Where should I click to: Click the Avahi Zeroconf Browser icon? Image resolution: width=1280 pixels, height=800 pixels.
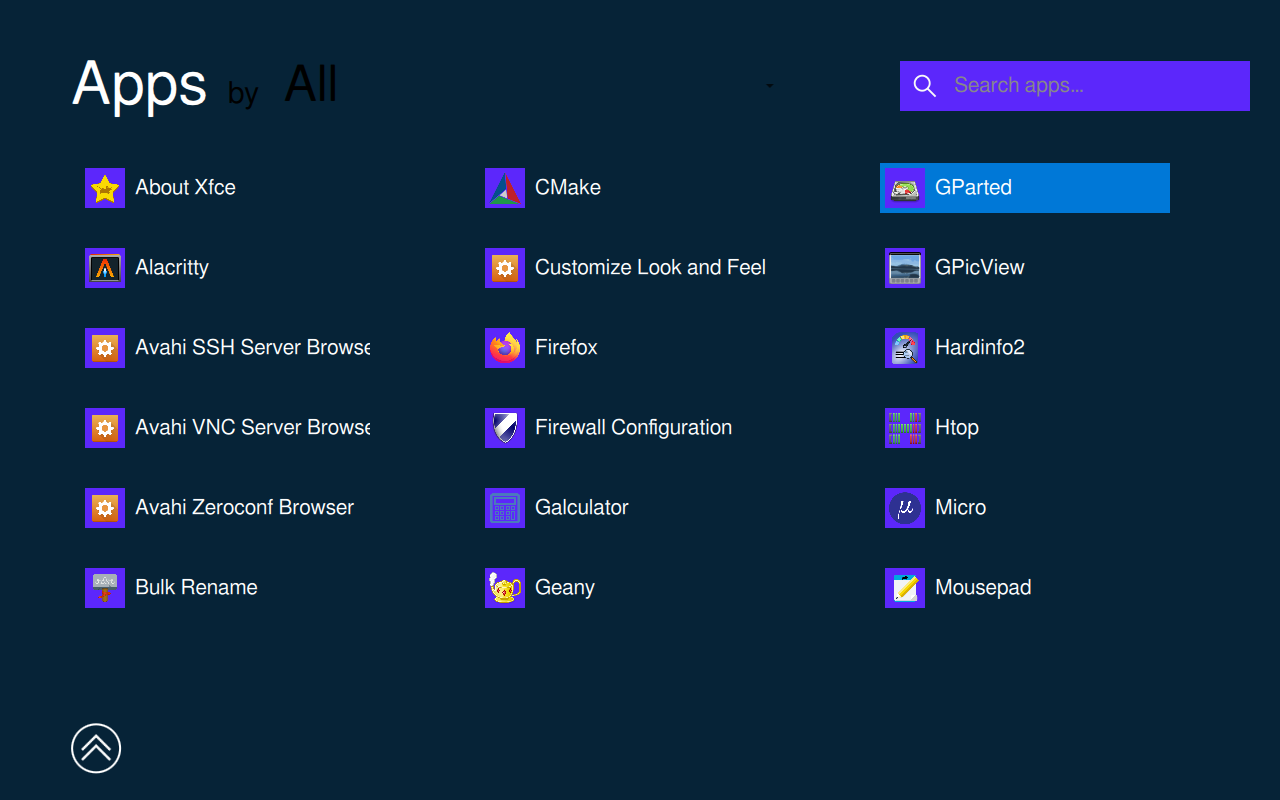point(105,508)
